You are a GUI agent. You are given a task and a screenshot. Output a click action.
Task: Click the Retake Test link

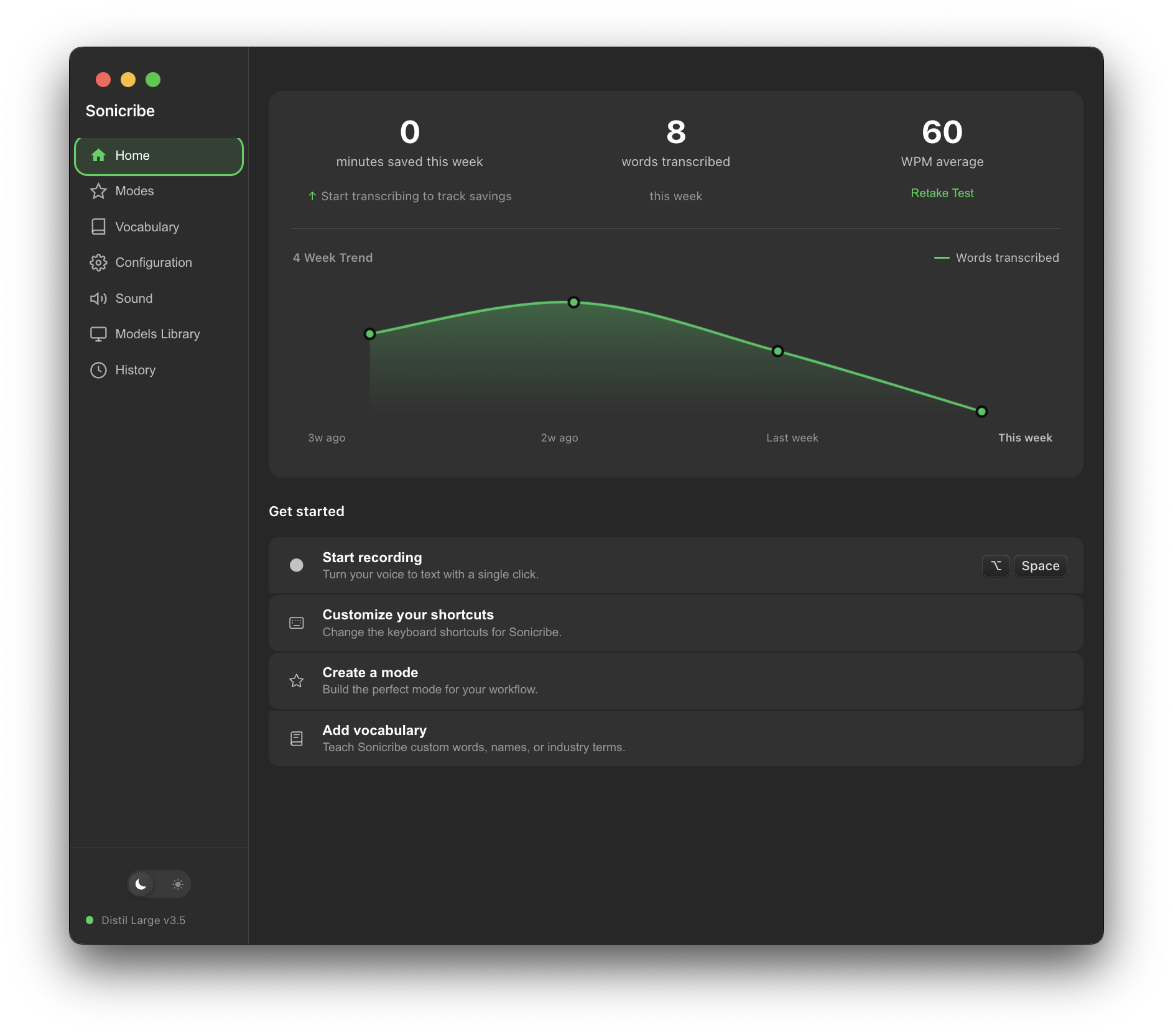click(x=942, y=193)
